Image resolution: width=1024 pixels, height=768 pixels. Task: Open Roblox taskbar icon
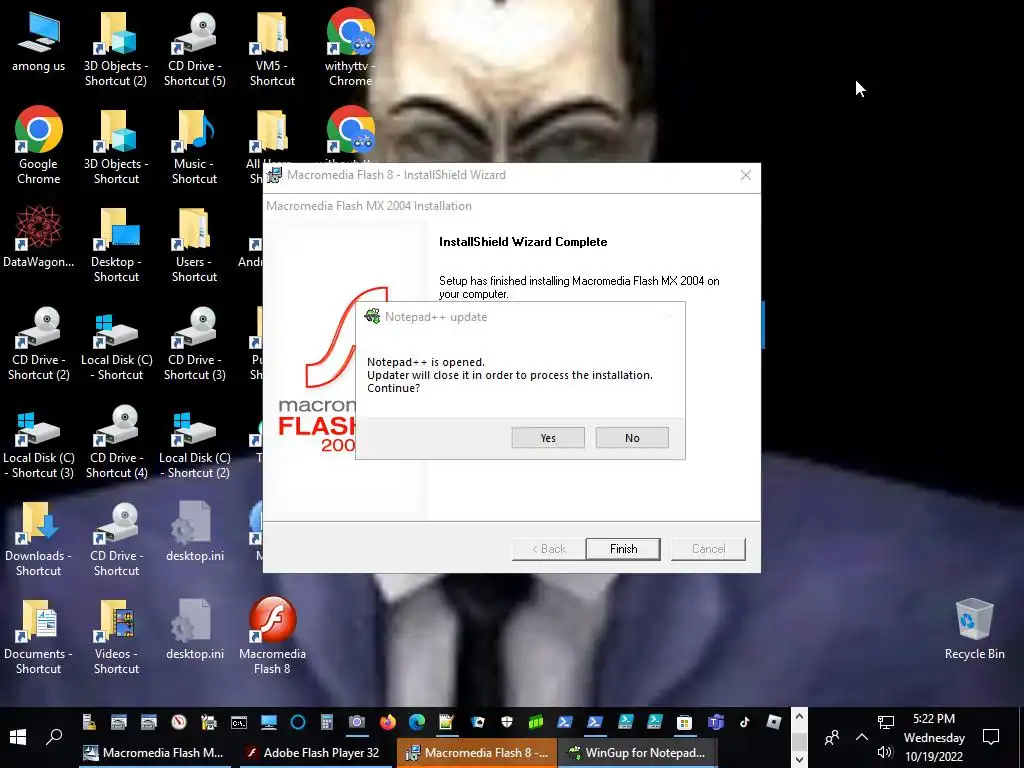pos(774,722)
